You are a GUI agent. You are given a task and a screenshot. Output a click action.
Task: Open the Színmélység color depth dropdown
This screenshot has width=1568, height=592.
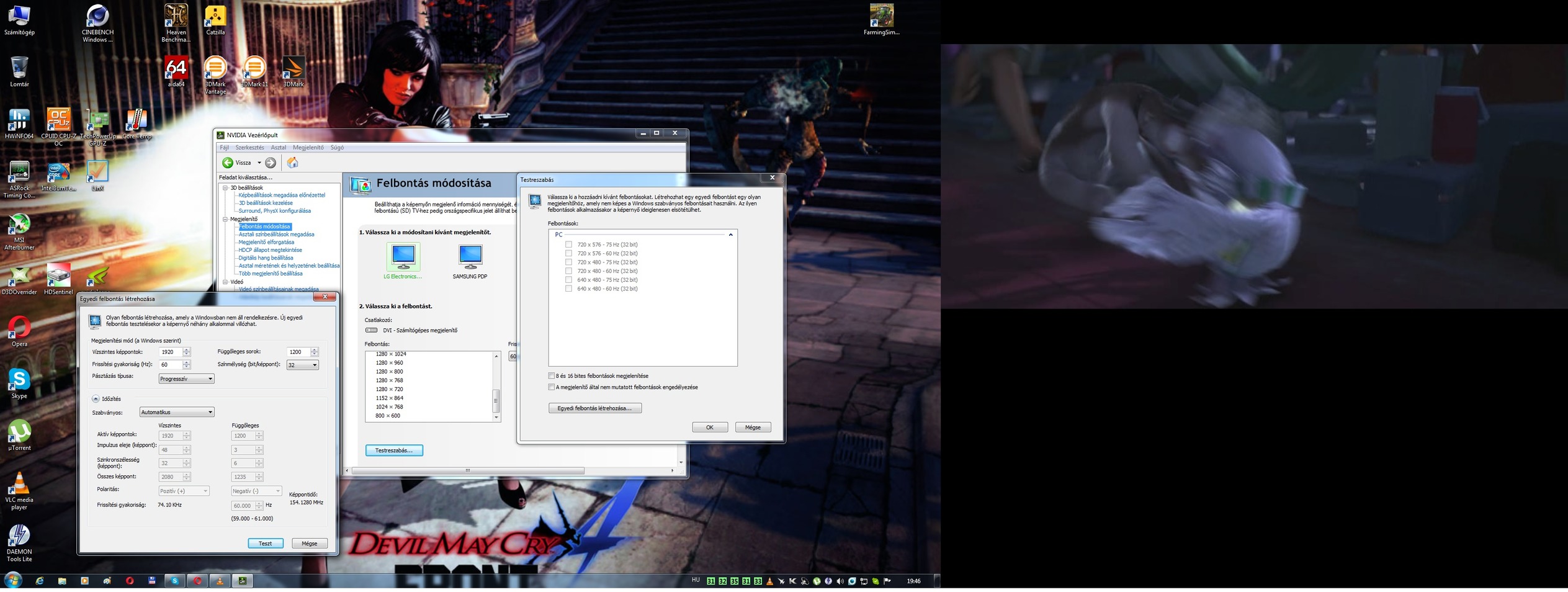(x=303, y=365)
